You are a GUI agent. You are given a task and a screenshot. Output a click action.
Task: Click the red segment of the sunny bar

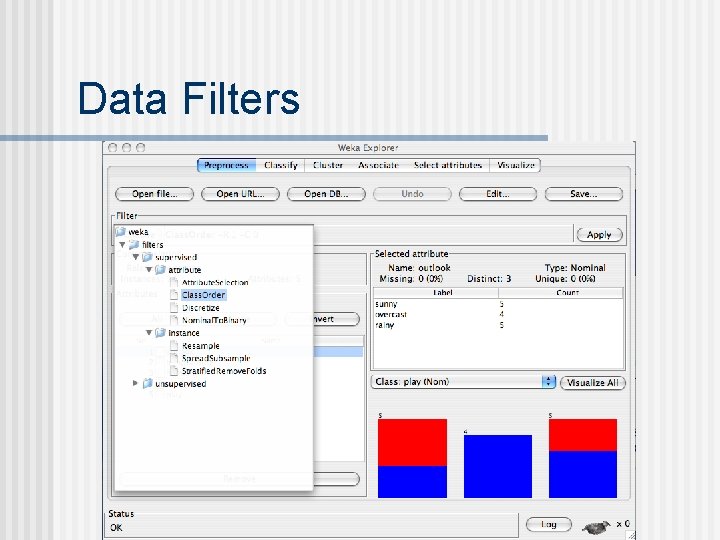pos(412,442)
